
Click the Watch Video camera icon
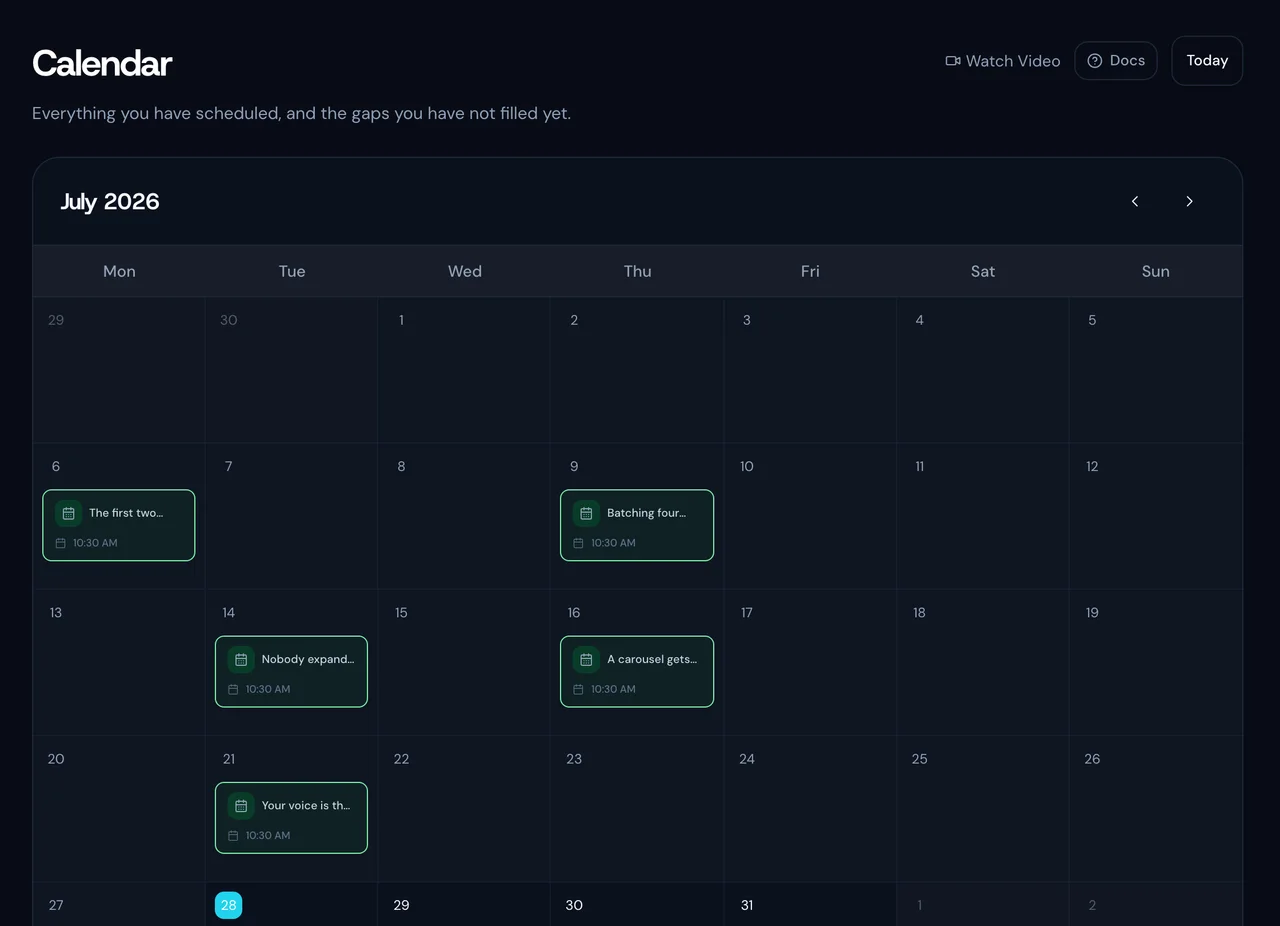pyautogui.click(x=953, y=61)
